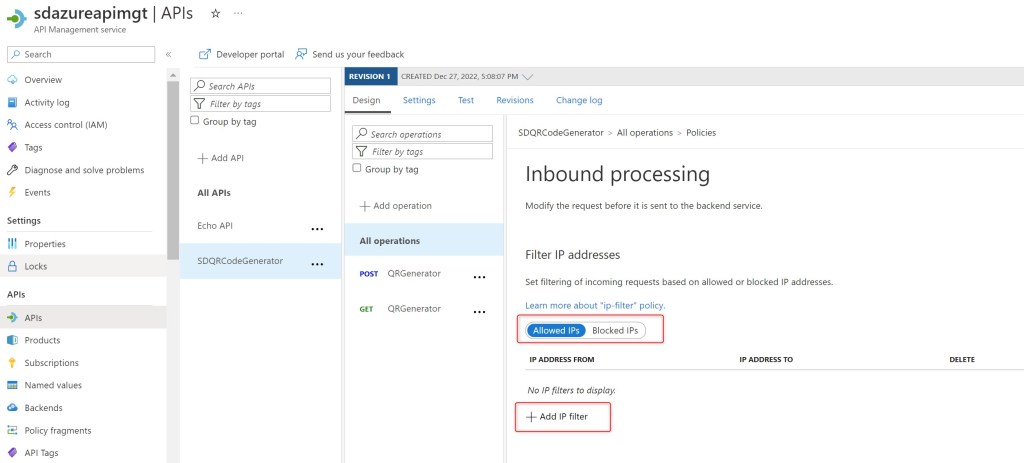Open Access control (IAM) item
1024x463 pixels.
tap(65, 125)
